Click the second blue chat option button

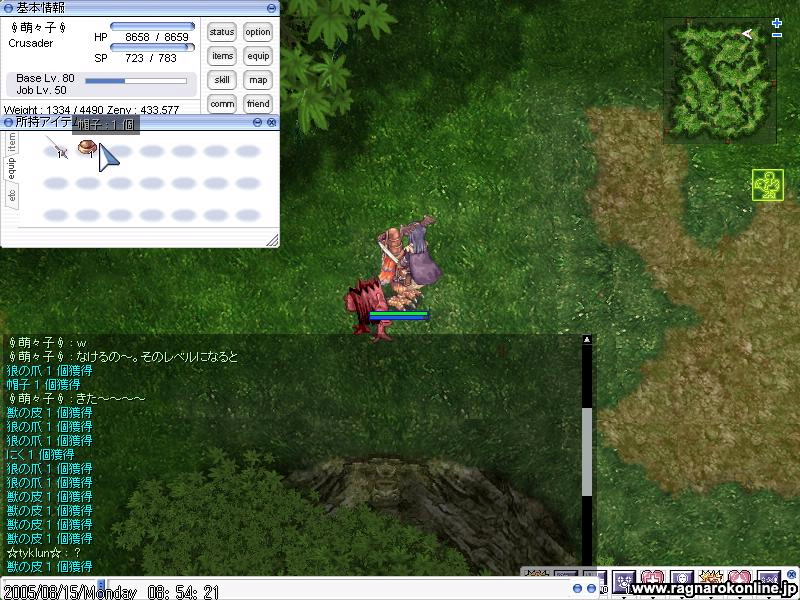(591, 589)
